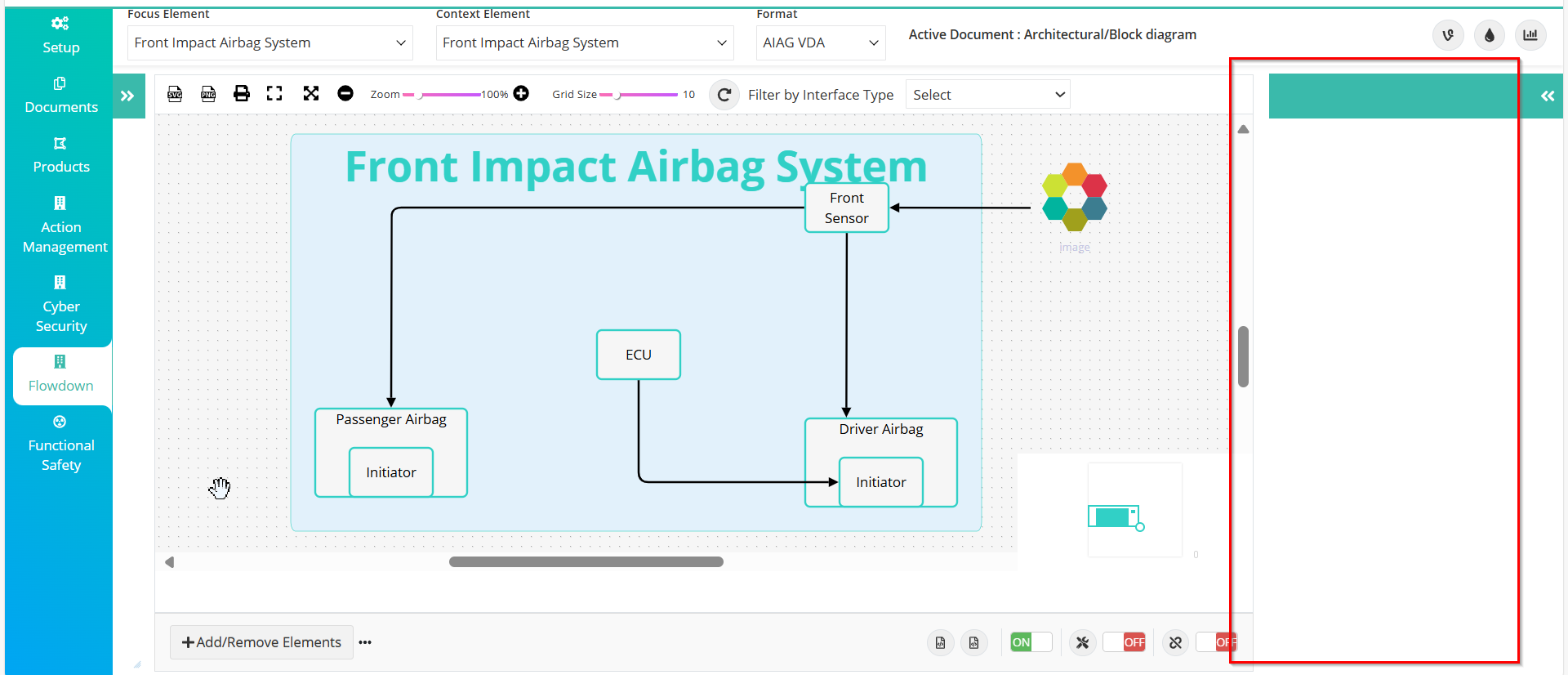This screenshot has width=1568, height=675.
Task: Click the broken link icon button
Action: pos(1175,642)
